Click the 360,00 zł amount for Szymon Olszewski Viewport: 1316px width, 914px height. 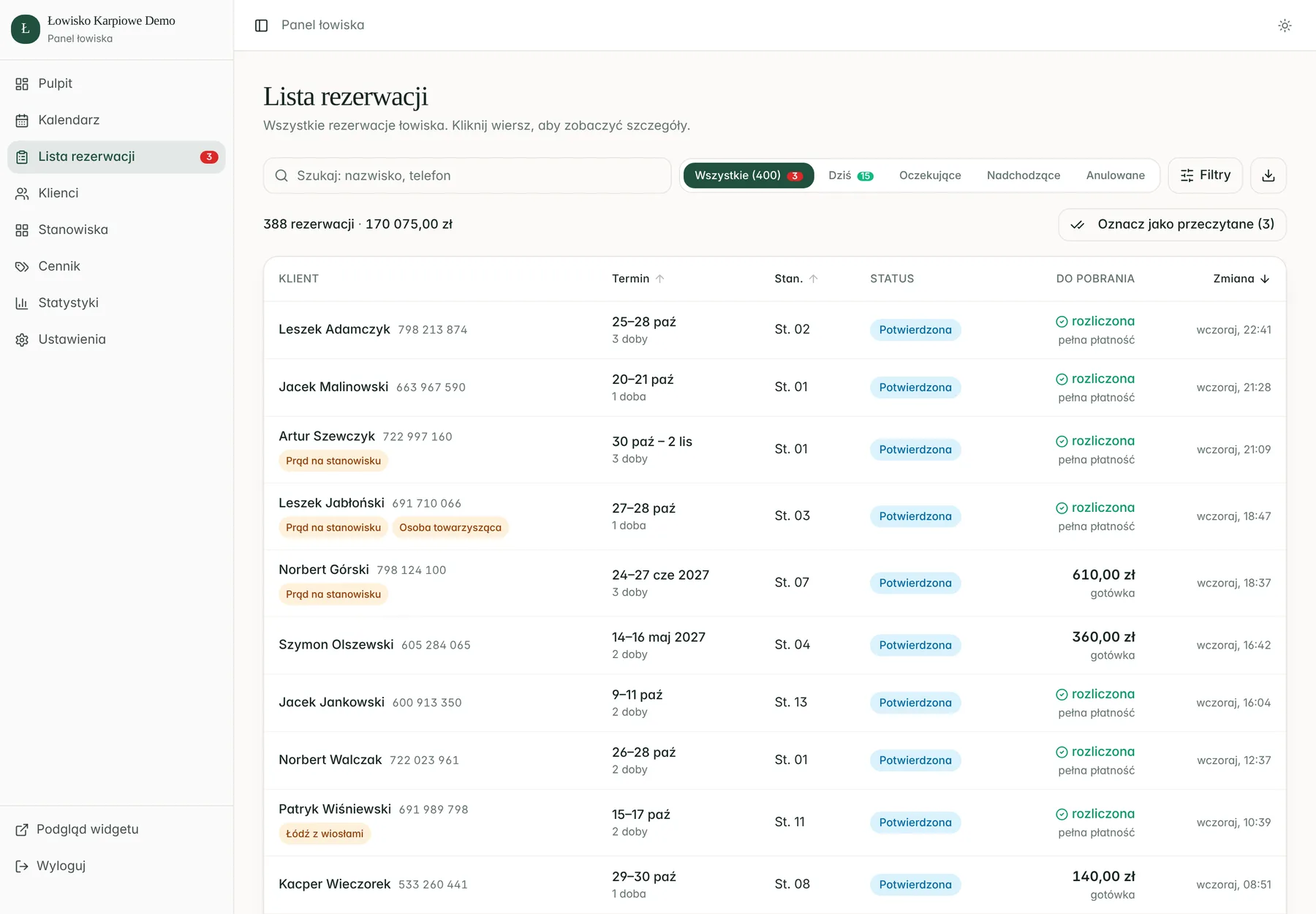coord(1103,637)
